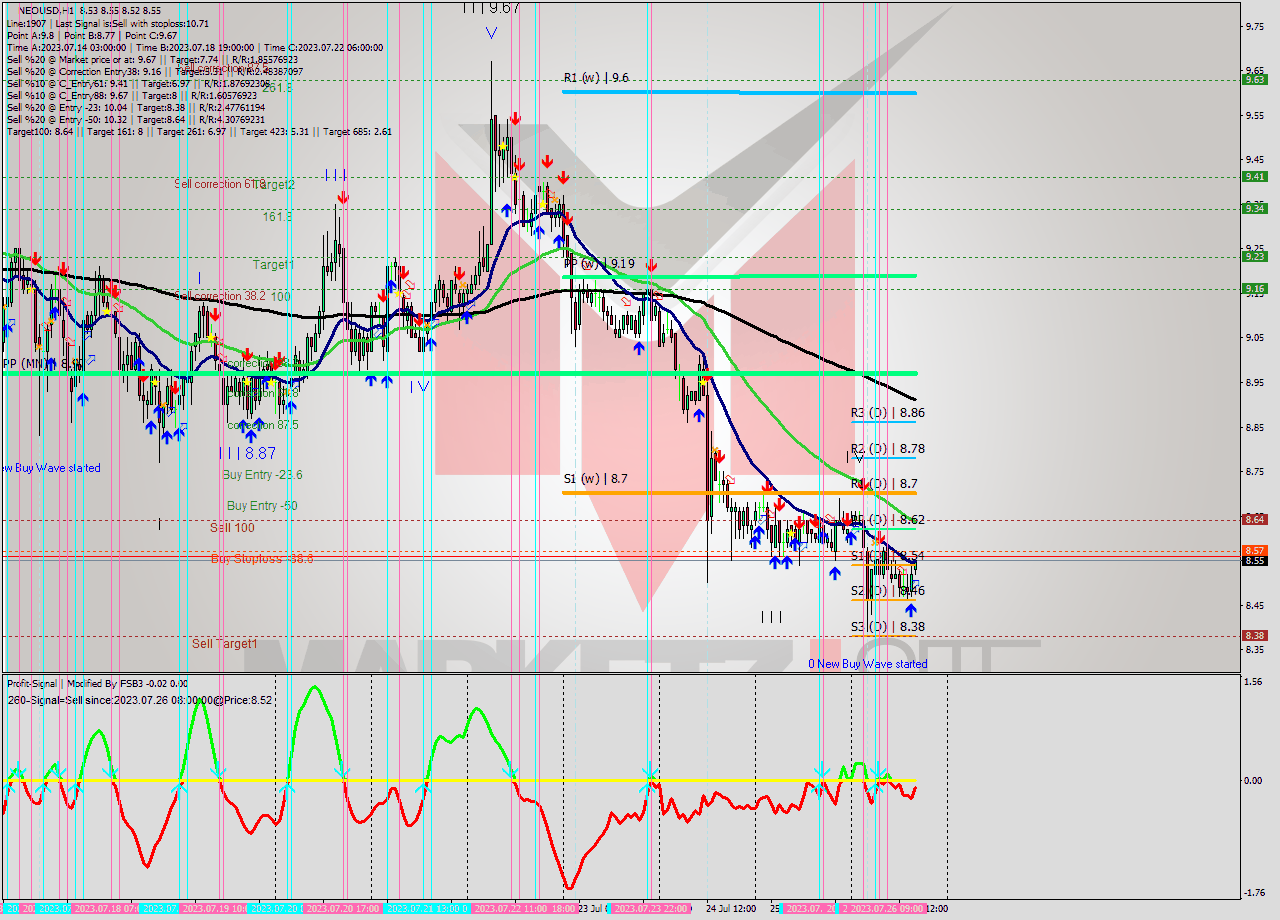The width and height of the screenshot is (1280, 920).
Task: Click the red 8.38 price tag on axis
Action: pos(1254,635)
